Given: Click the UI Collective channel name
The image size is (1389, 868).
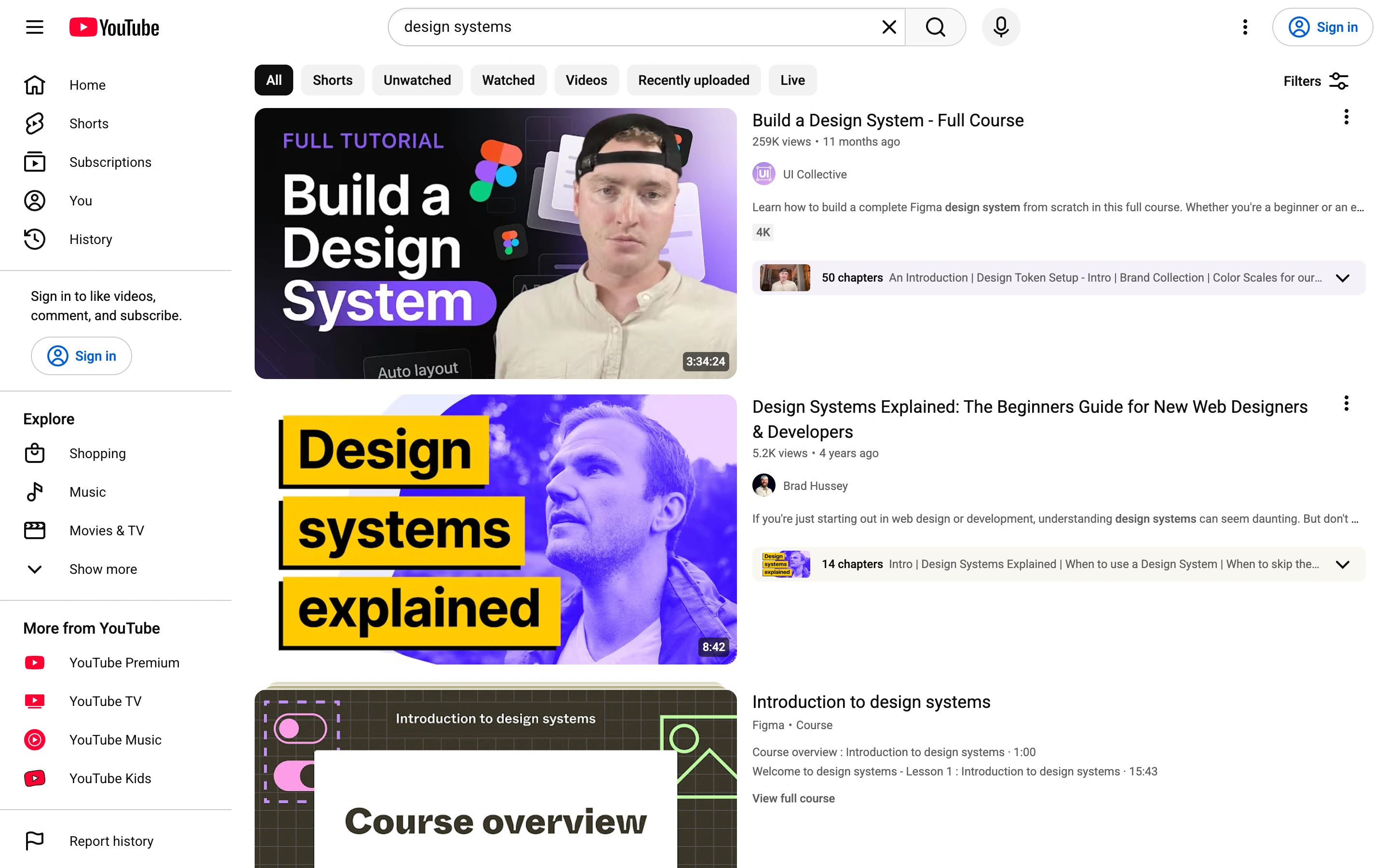Looking at the screenshot, I should point(815,175).
